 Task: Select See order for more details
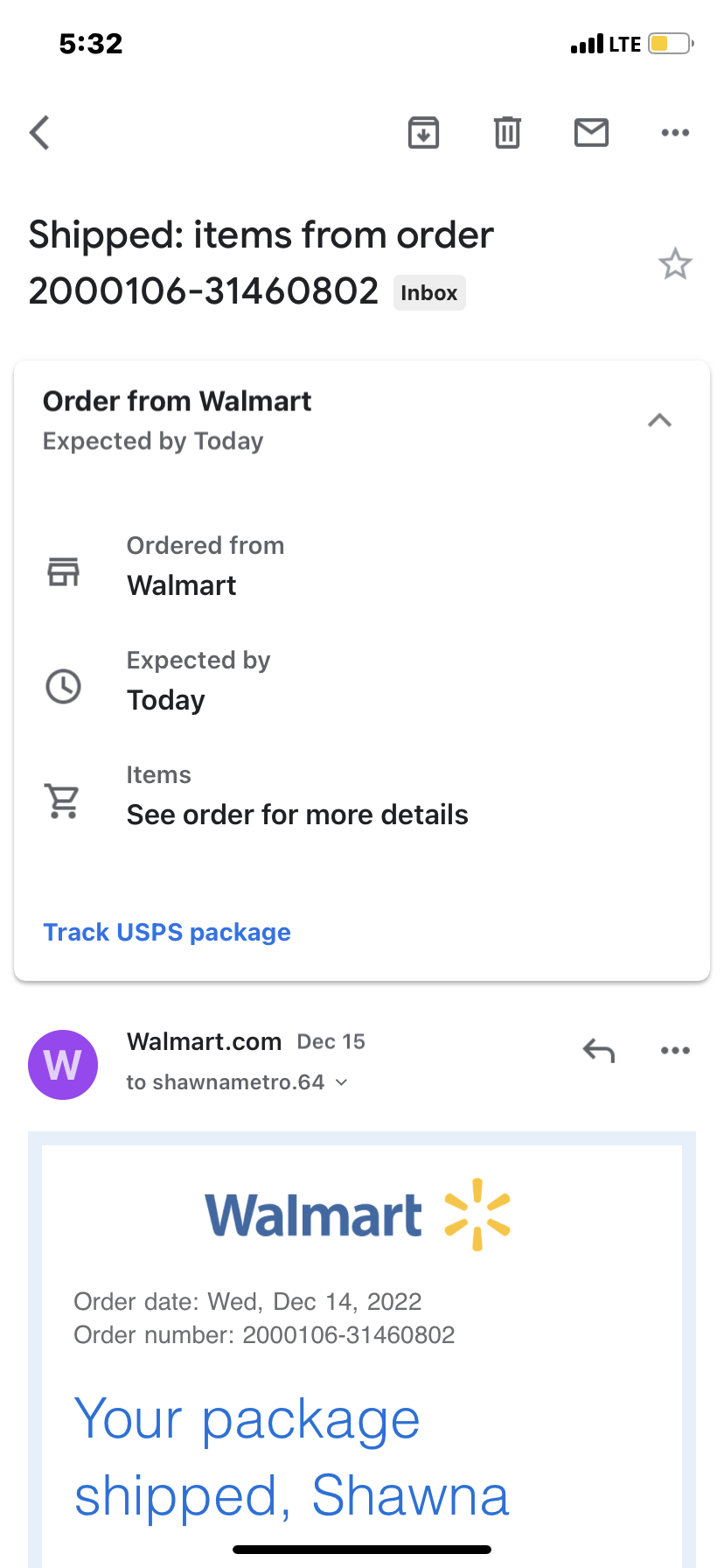(297, 815)
